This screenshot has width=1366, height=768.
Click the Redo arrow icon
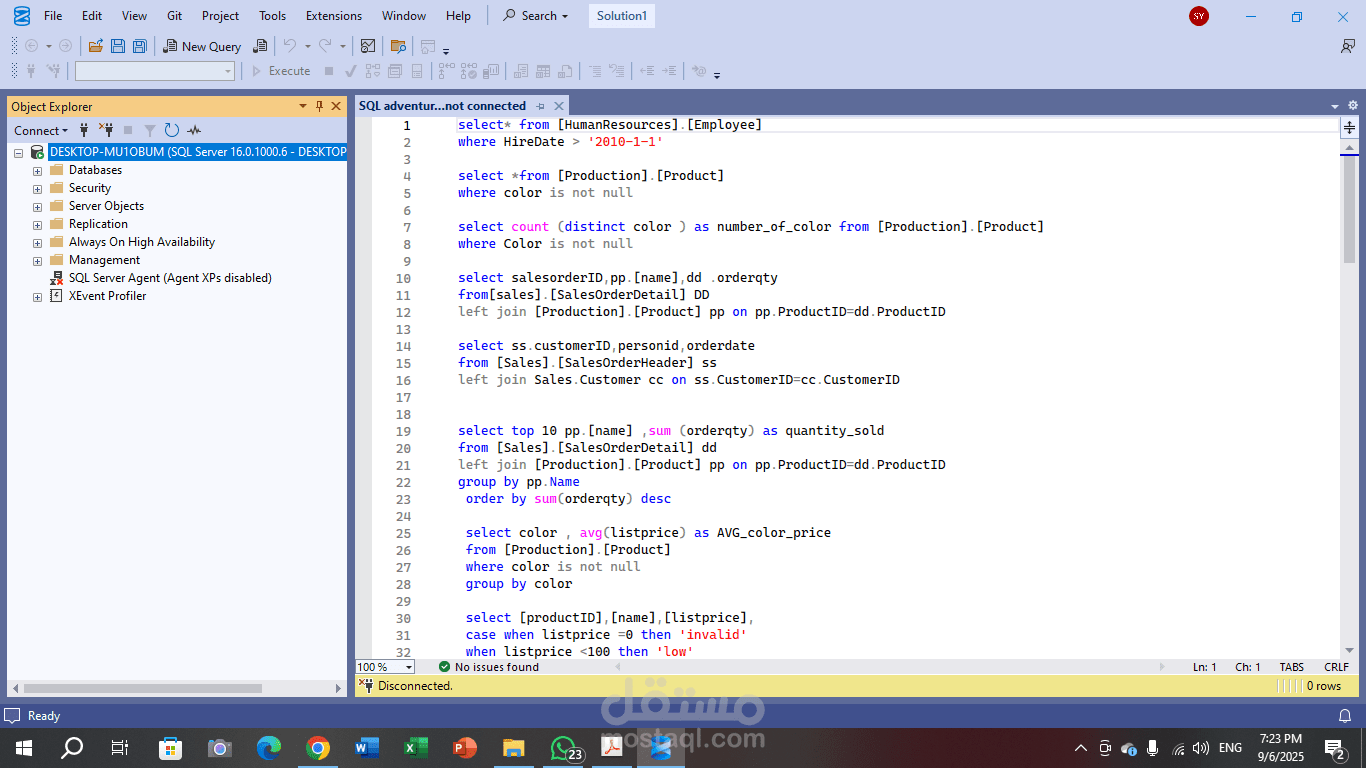tap(324, 46)
